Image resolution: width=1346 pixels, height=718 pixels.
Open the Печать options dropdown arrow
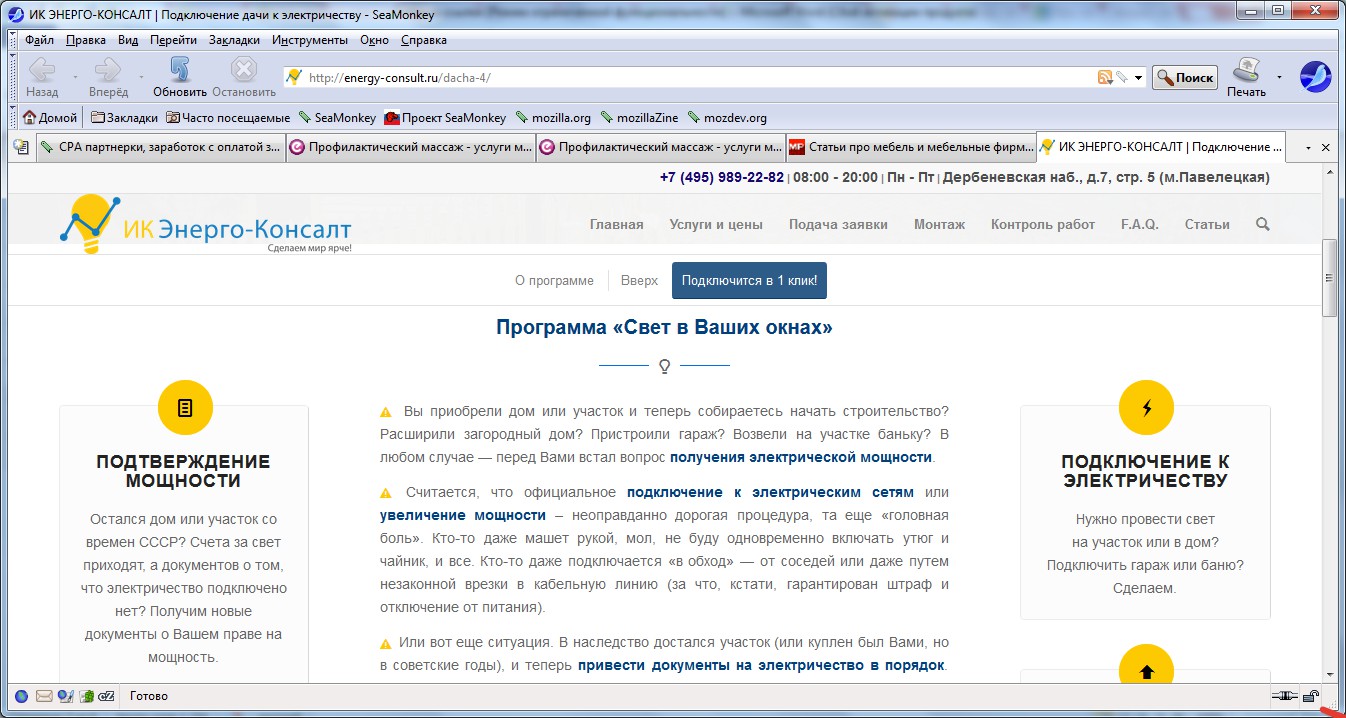coord(1279,77)
